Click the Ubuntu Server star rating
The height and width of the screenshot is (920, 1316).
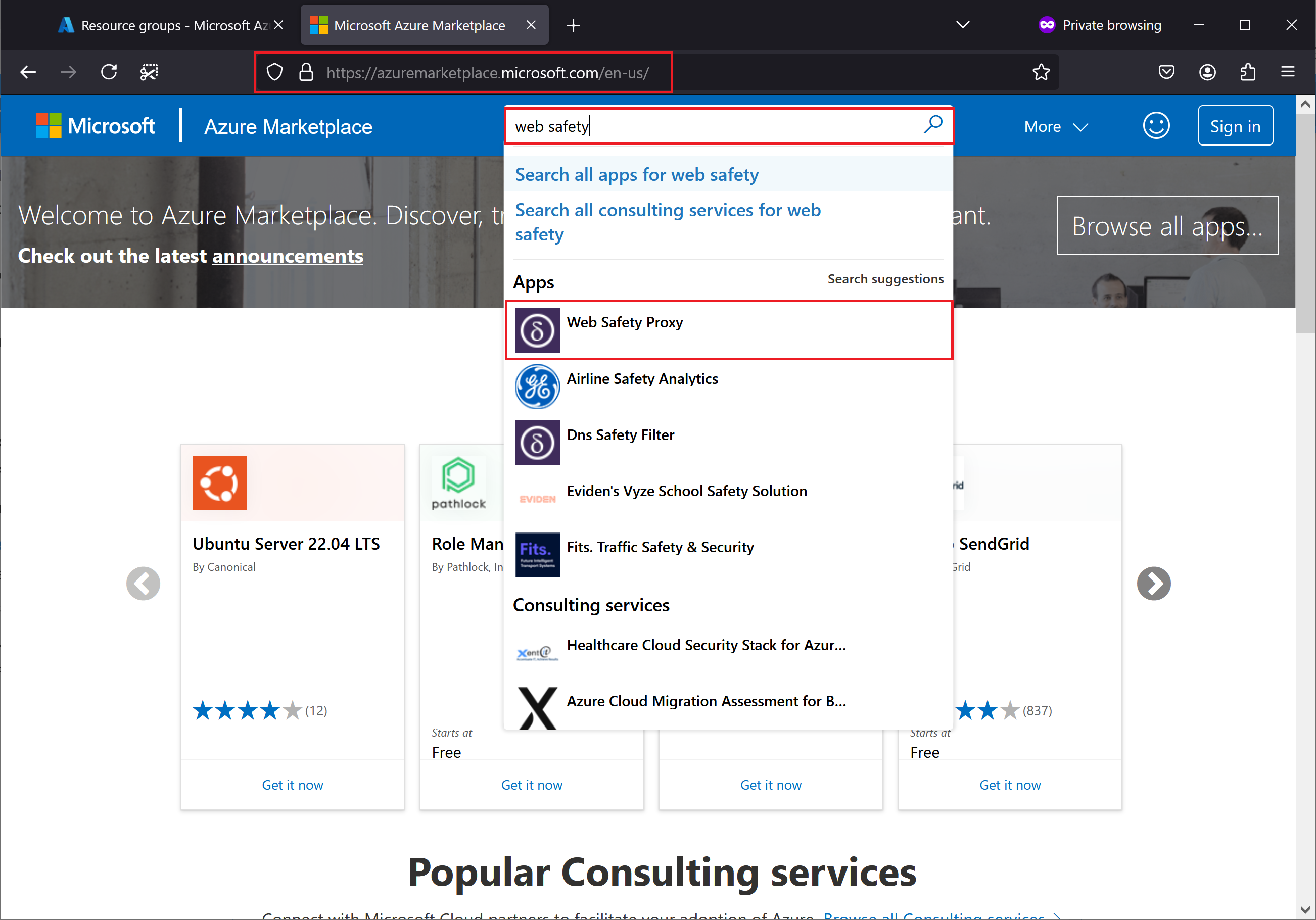coord(247,710)
